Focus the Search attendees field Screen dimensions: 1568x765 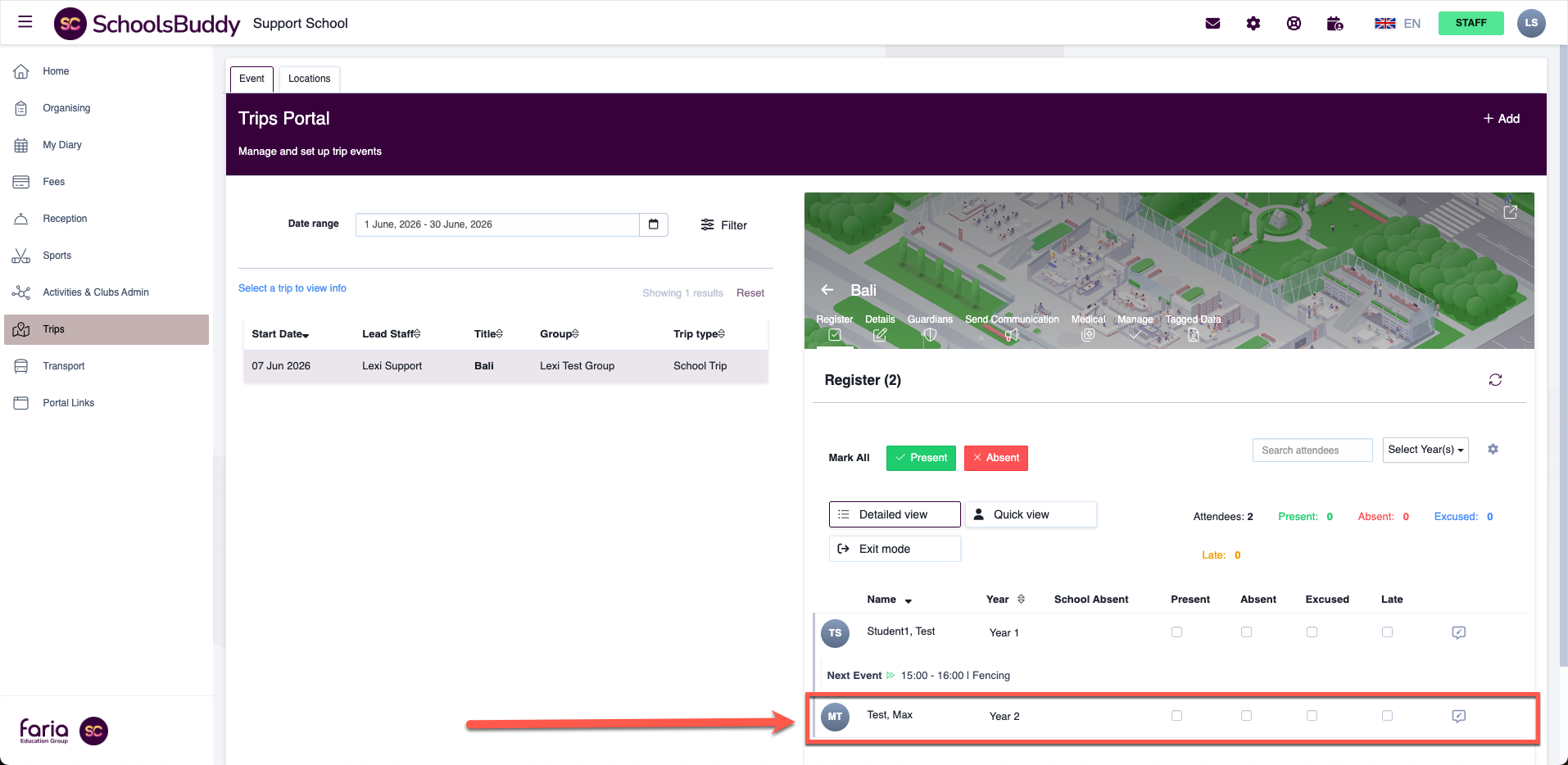pyautogui.click(x=1312, y=450)
